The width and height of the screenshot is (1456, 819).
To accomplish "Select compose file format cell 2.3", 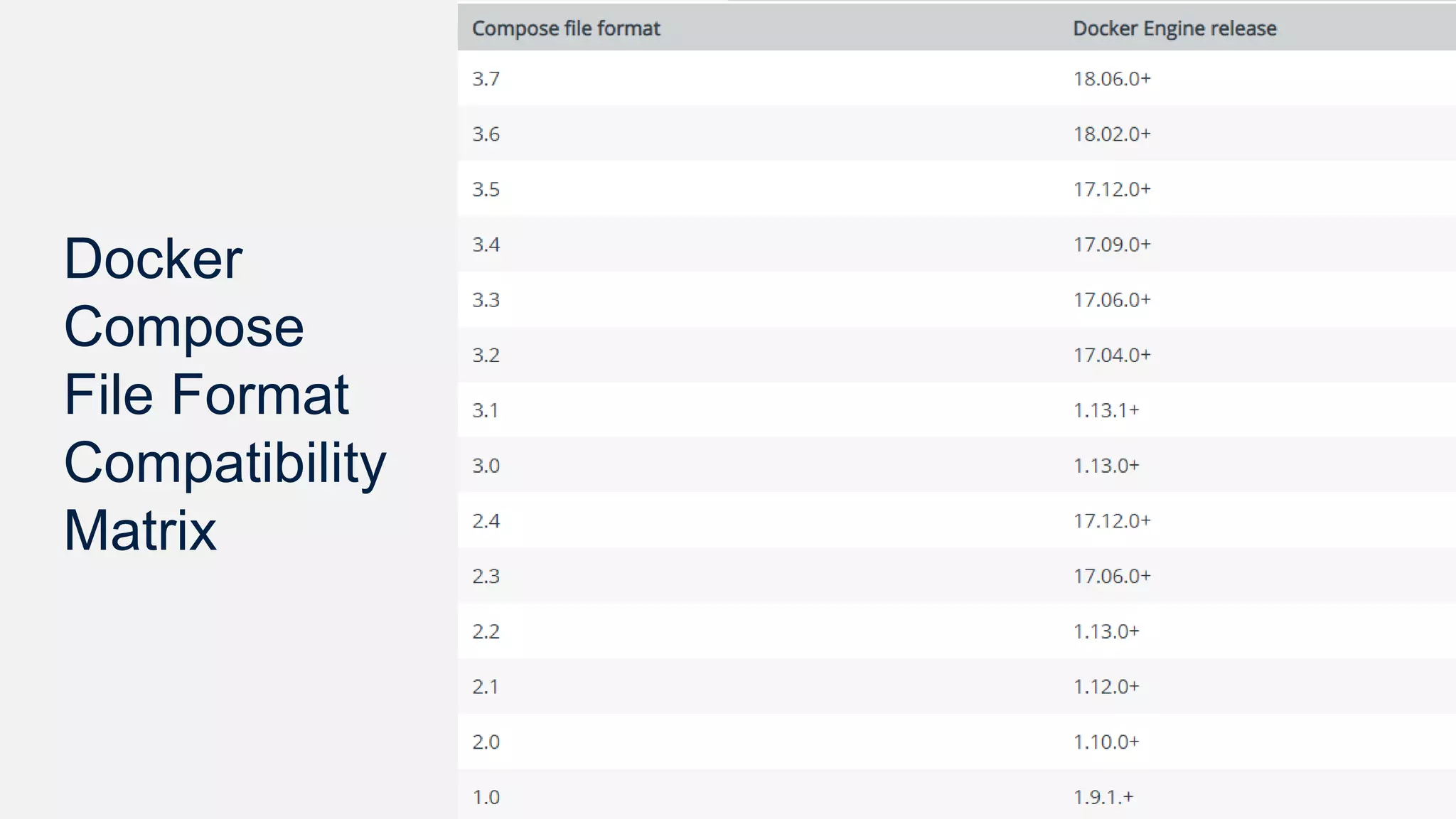I will click(486, 576).
